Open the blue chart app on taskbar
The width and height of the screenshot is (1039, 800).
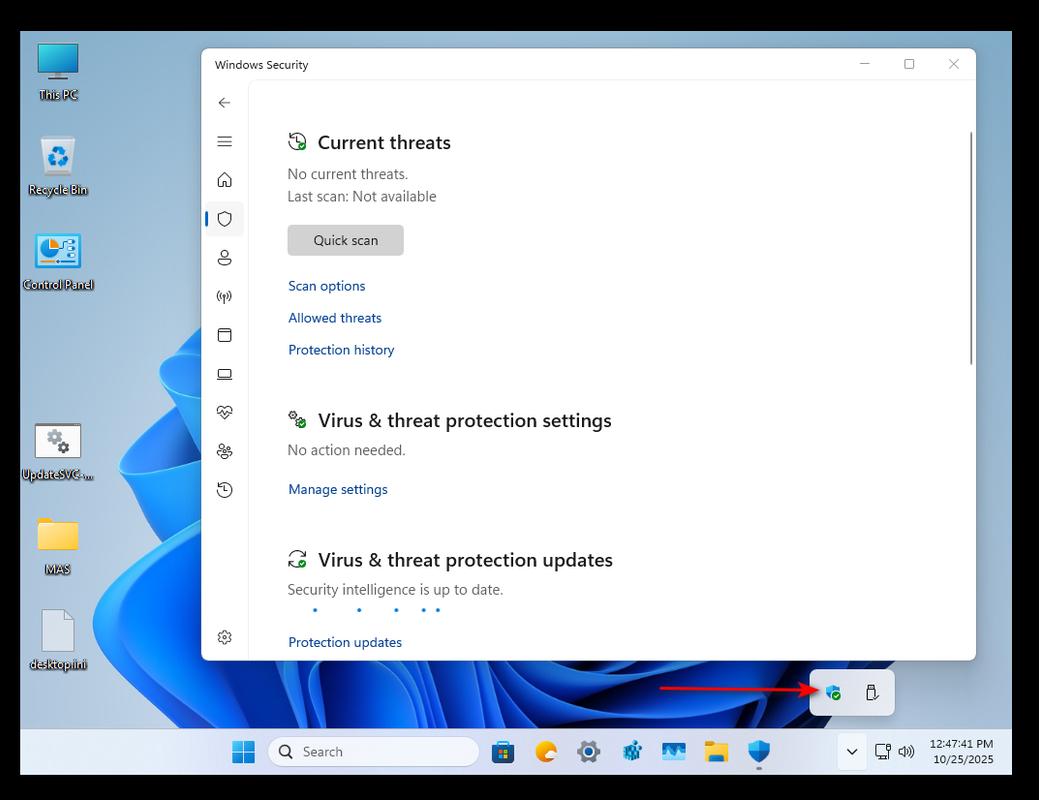pyautogui.click(x=674, y=752)
